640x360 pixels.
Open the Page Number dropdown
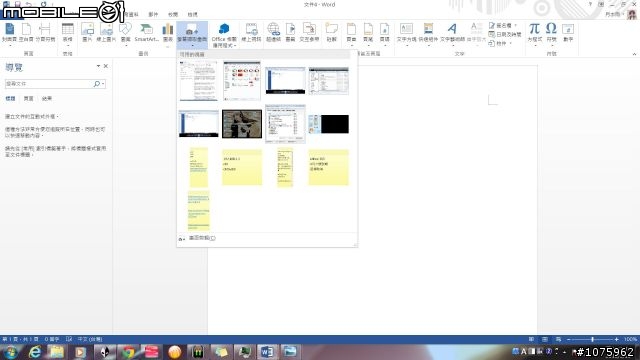click(384, 33)
